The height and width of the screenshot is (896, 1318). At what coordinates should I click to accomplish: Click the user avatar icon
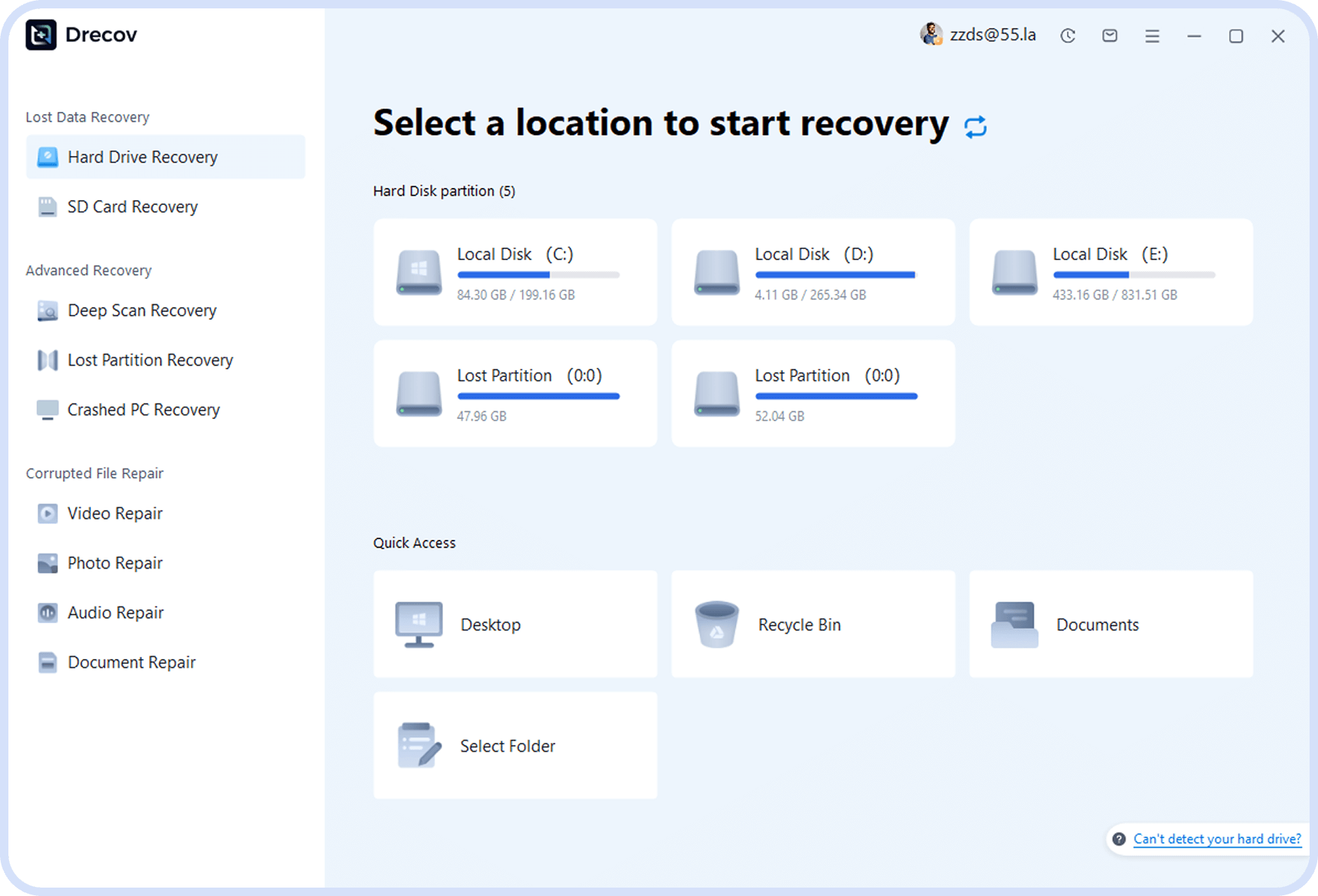[x=931, y=34]
